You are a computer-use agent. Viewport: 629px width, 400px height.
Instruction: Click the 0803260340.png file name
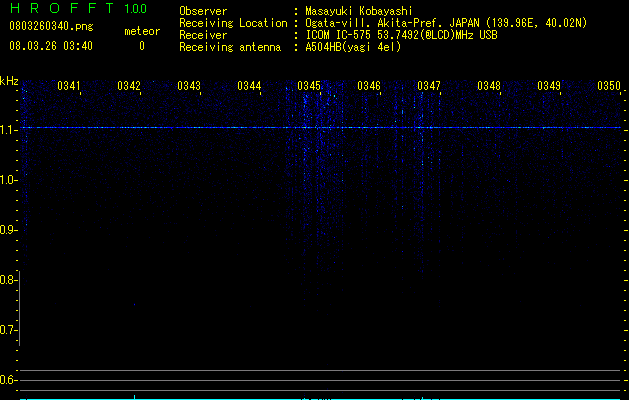(x=51, y=26)
